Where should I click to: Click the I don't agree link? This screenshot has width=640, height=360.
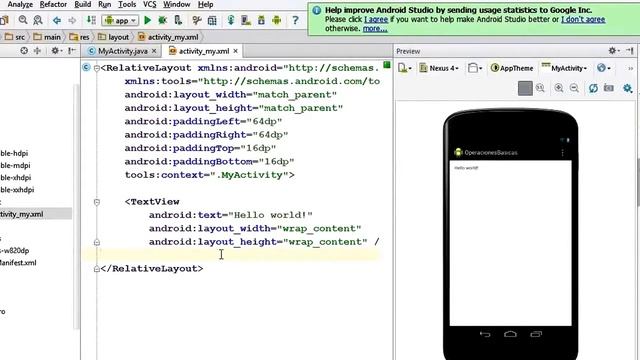583,20
